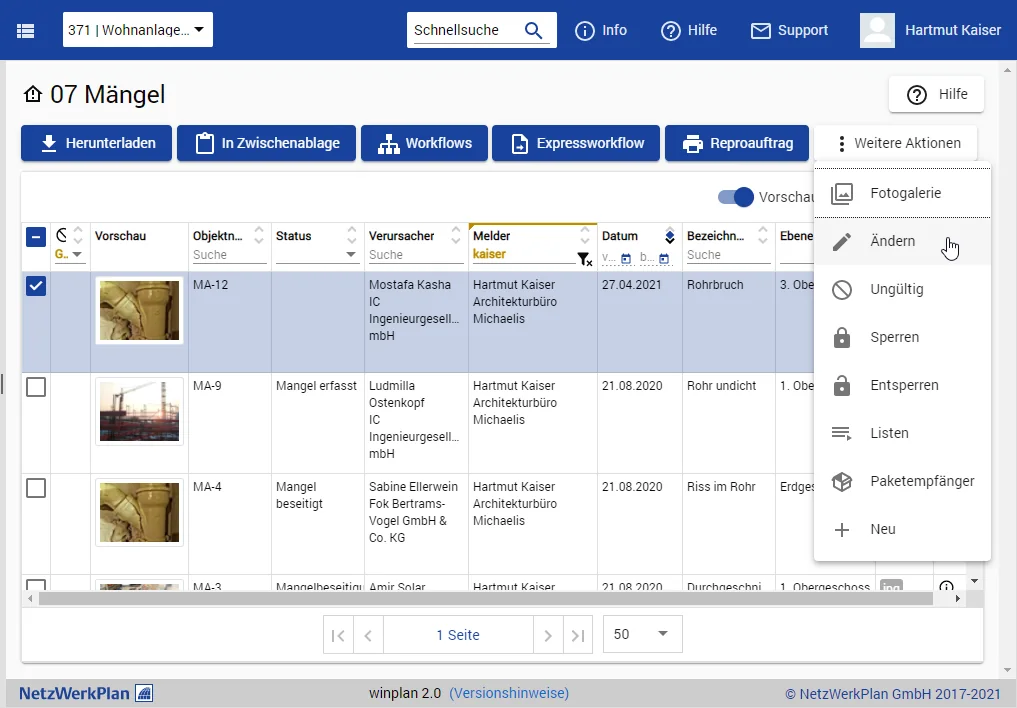Open the Datum from-date calendar icon
This screenshot has width=1017, height=708.
point(626,259)
